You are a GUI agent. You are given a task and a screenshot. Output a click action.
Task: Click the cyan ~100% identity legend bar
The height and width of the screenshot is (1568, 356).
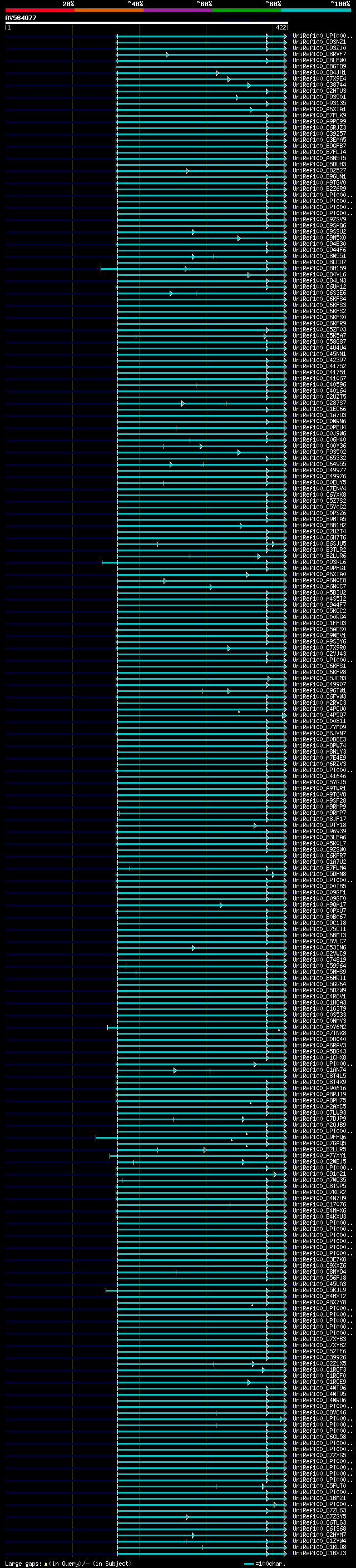point(317,10)
